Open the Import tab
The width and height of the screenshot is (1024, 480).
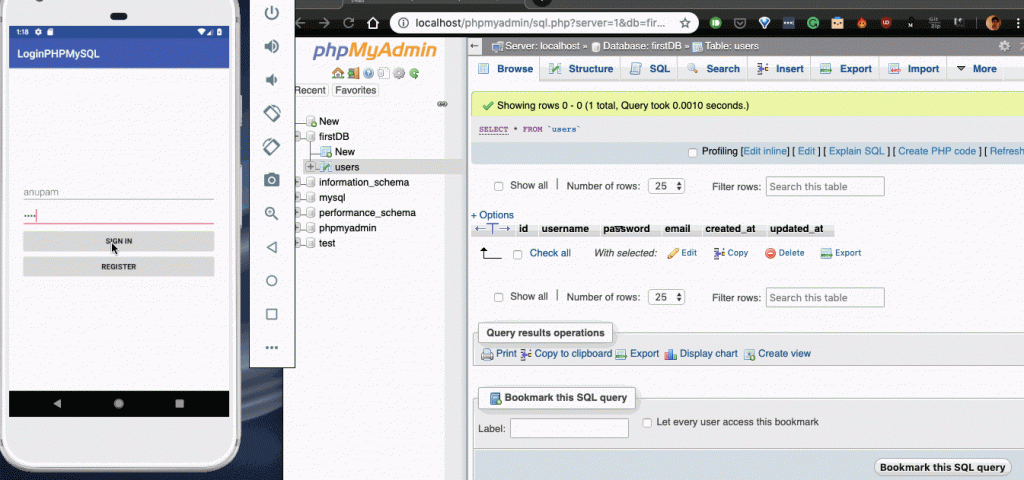[913, 69]
